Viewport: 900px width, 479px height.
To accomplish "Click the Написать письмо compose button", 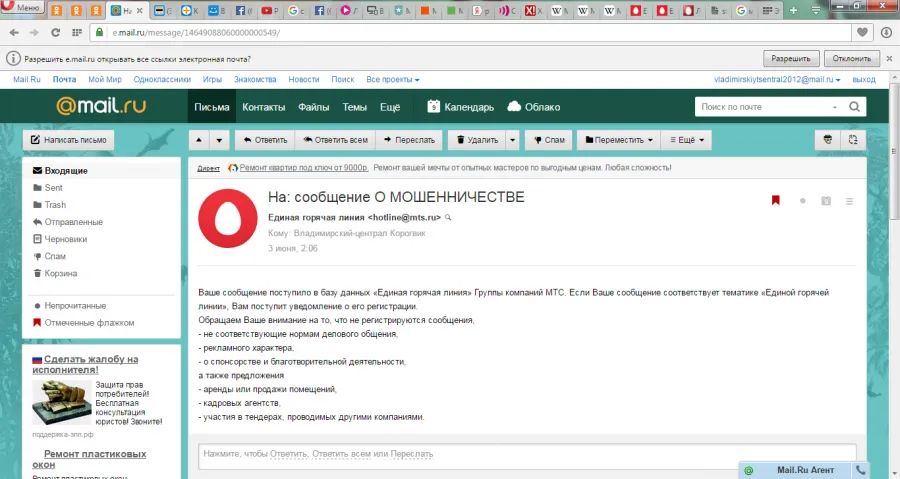I will click(68, 140).
